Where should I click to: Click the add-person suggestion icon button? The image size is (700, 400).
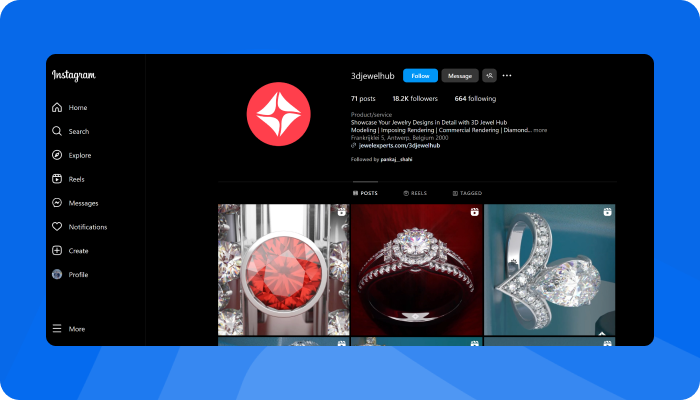(x=489, y=76)
